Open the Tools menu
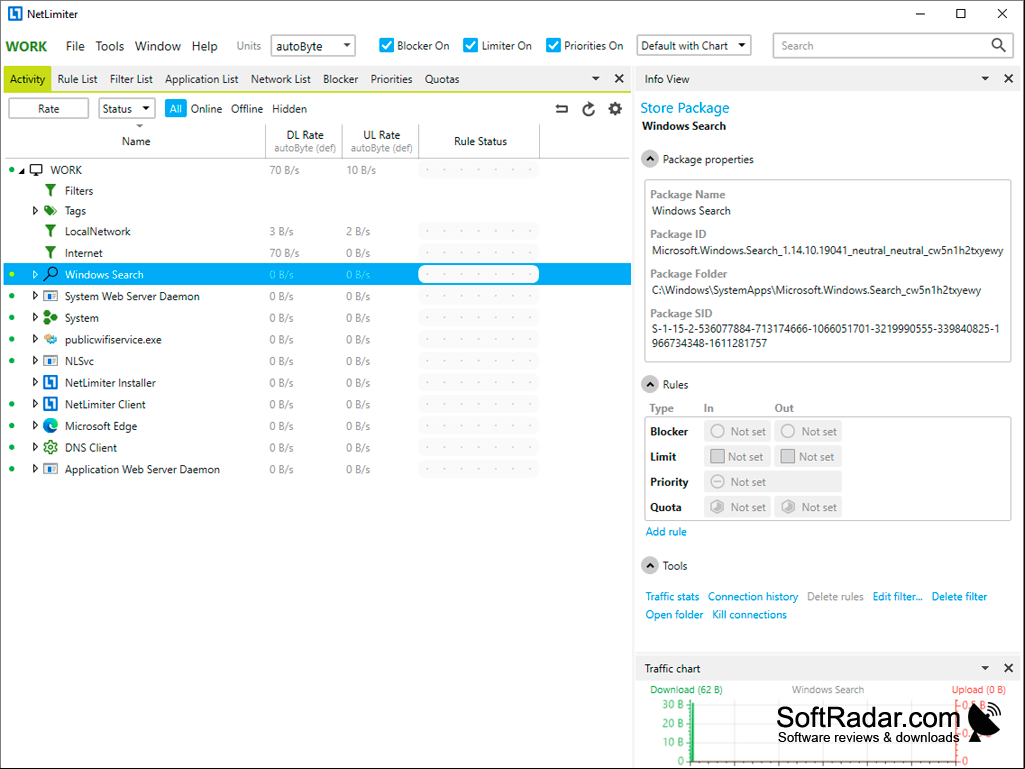The height and width of the screenshot is (769, 1025). pos(109,46)
